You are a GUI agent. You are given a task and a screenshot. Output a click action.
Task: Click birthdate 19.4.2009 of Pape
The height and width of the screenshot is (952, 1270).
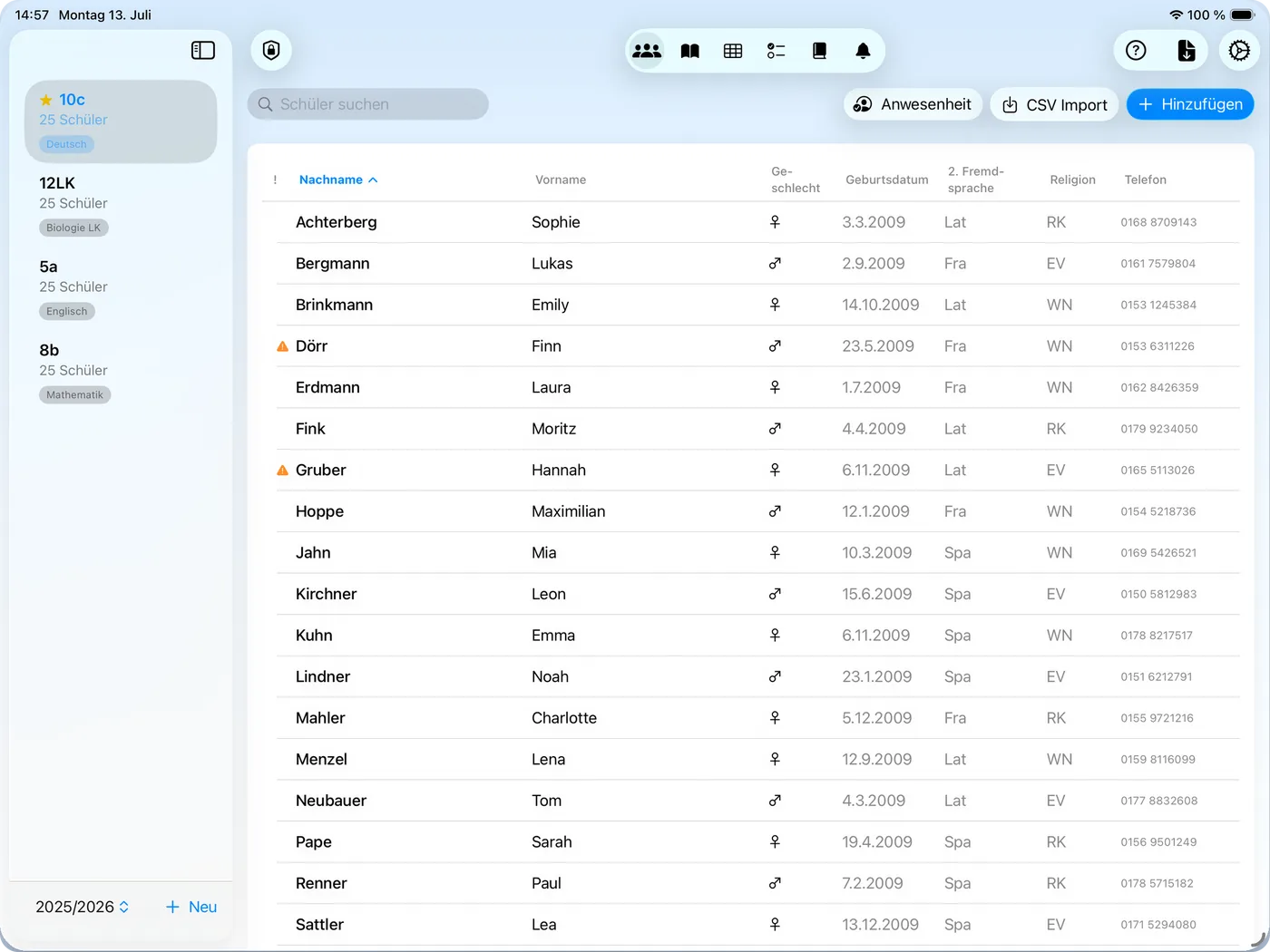click(x=876, y=842)
